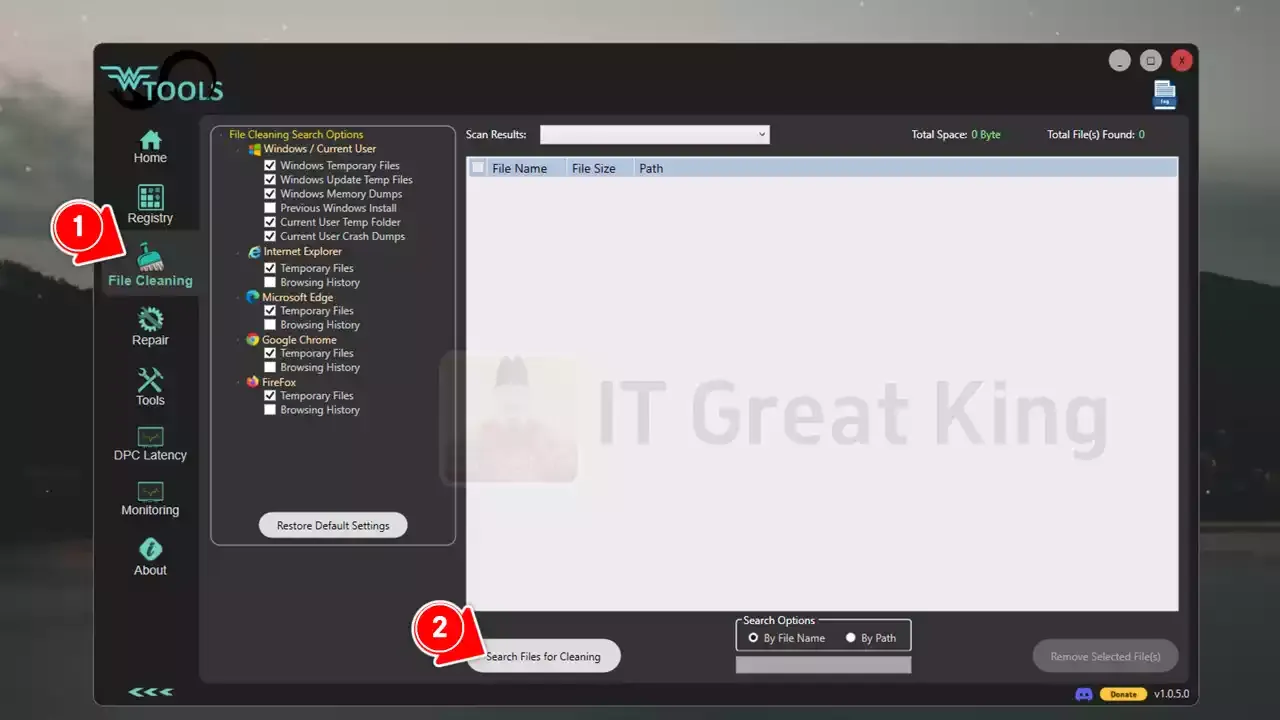1280x720 pixels.
Task: Open the DPC Latency monitor icon
Action: 150,437
